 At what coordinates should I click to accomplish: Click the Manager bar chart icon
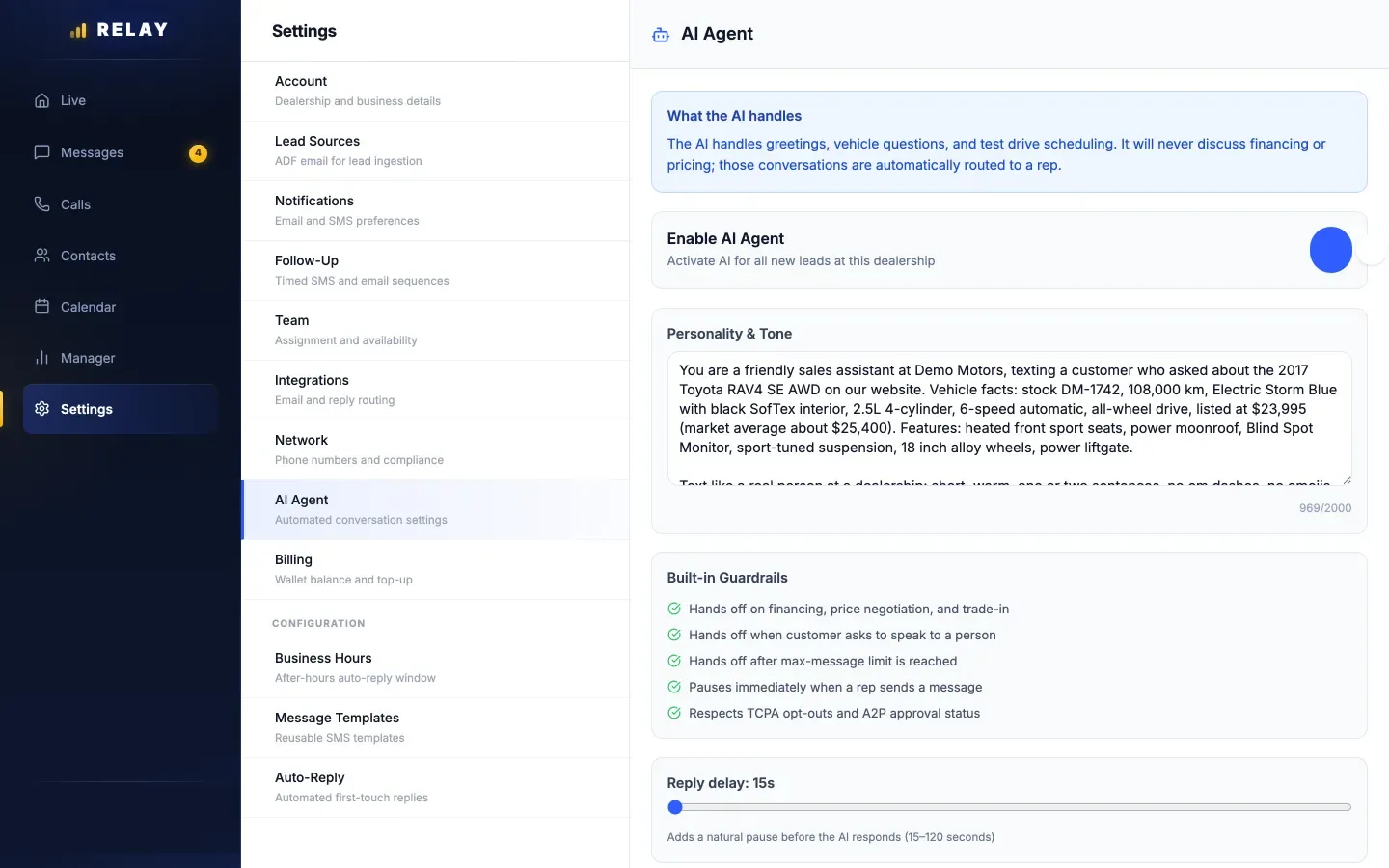pos(41,358)
